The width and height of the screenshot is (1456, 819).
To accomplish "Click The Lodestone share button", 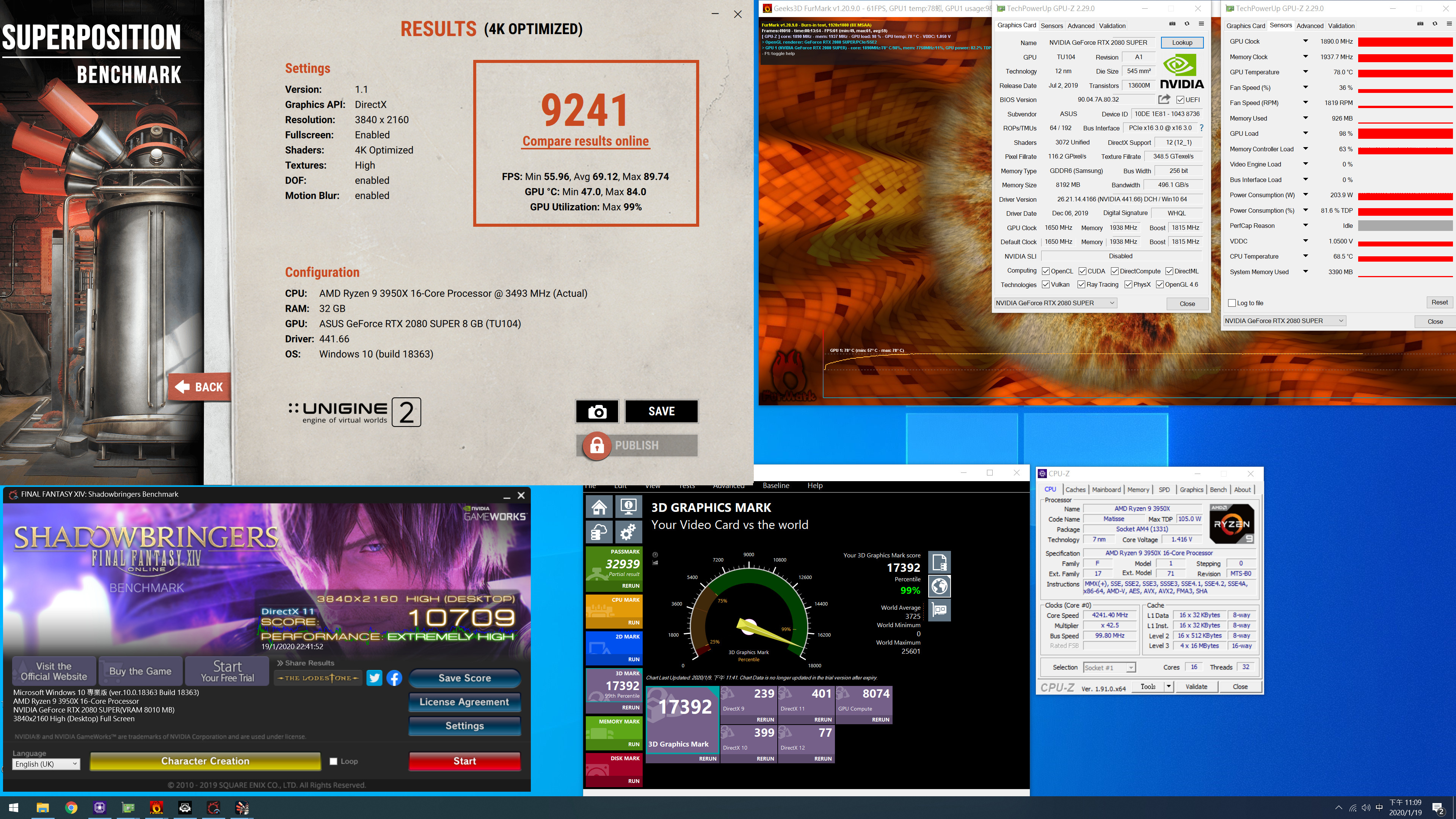I will click(x=318, y=678).
